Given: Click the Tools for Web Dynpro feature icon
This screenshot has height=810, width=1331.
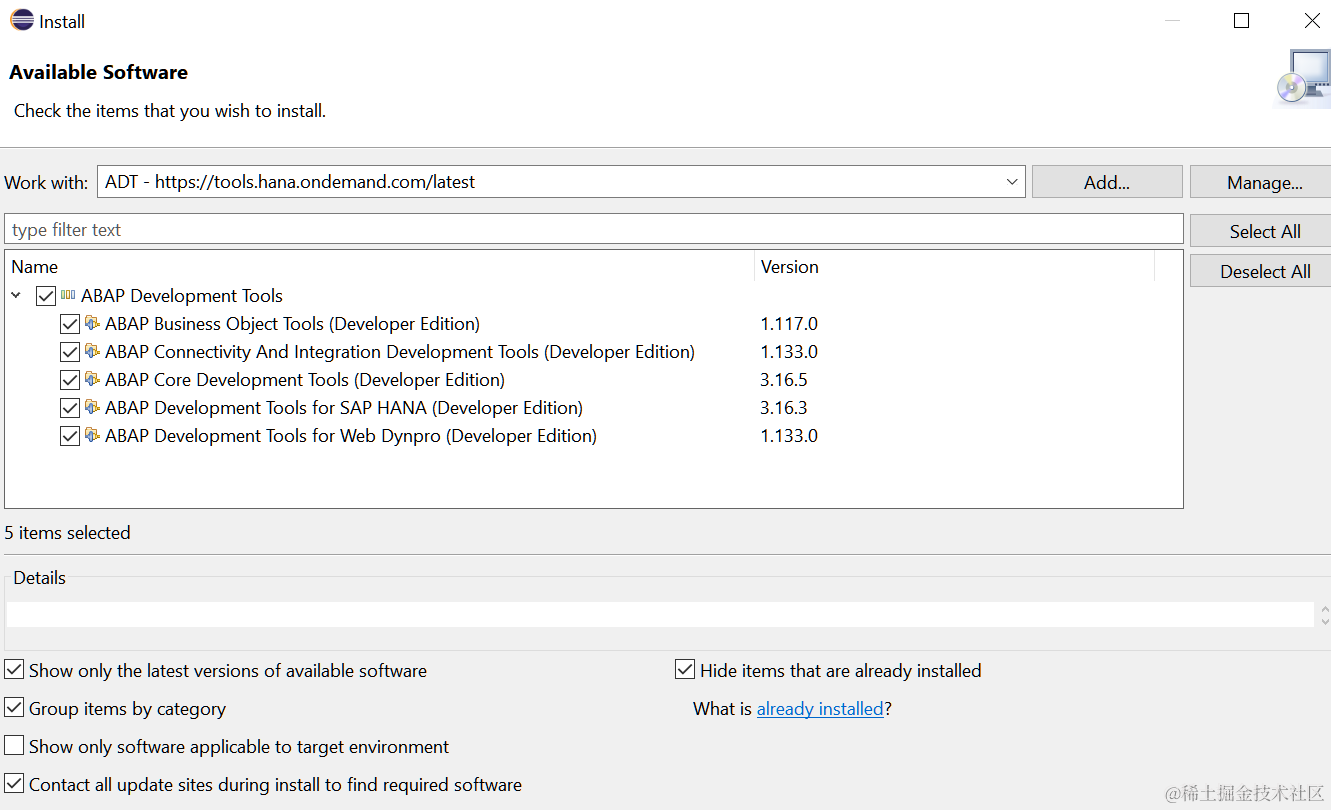Looking at the screenshot, I should coord(92,435).
